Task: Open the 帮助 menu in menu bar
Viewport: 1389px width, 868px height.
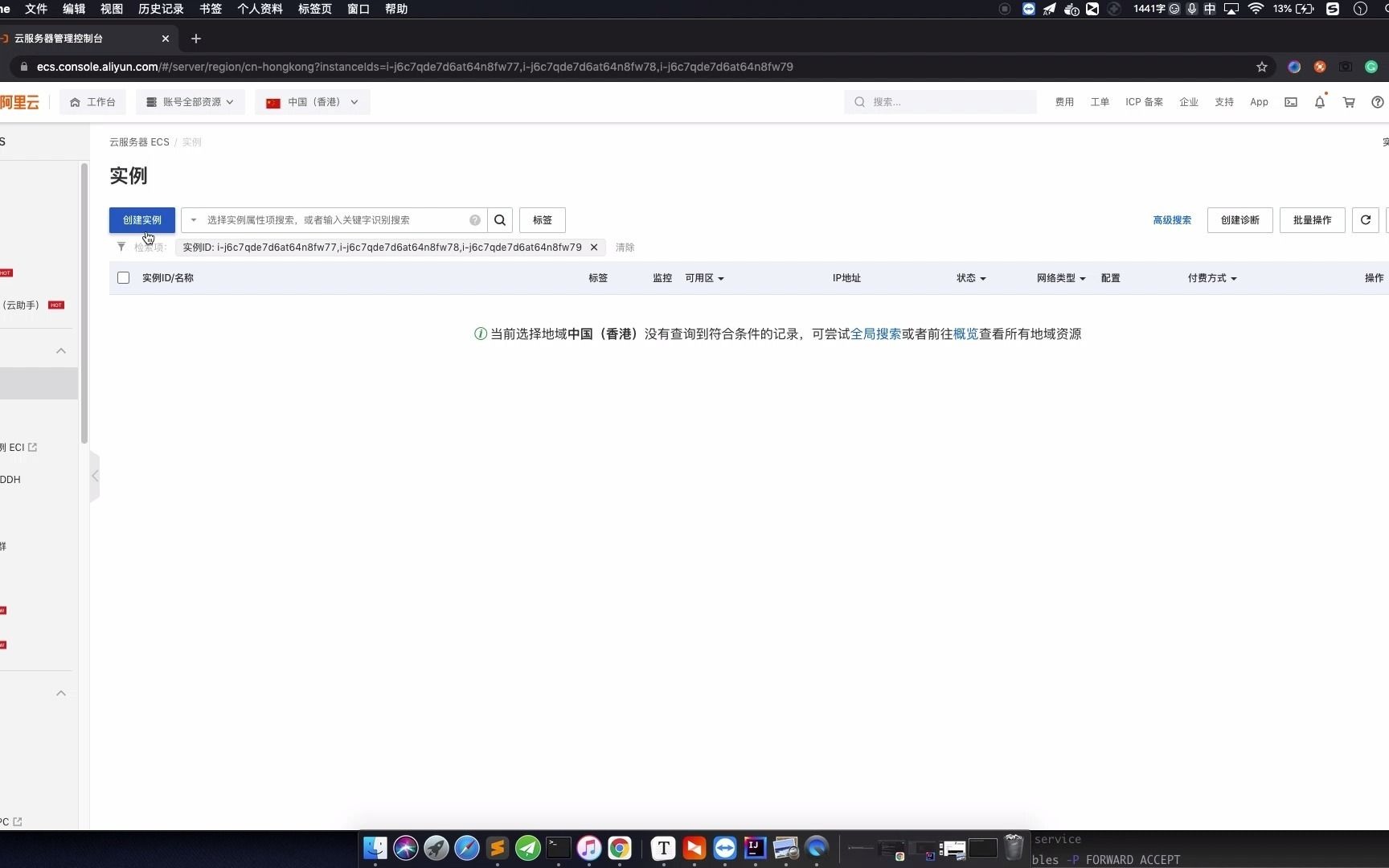Action: pos(395,9)
